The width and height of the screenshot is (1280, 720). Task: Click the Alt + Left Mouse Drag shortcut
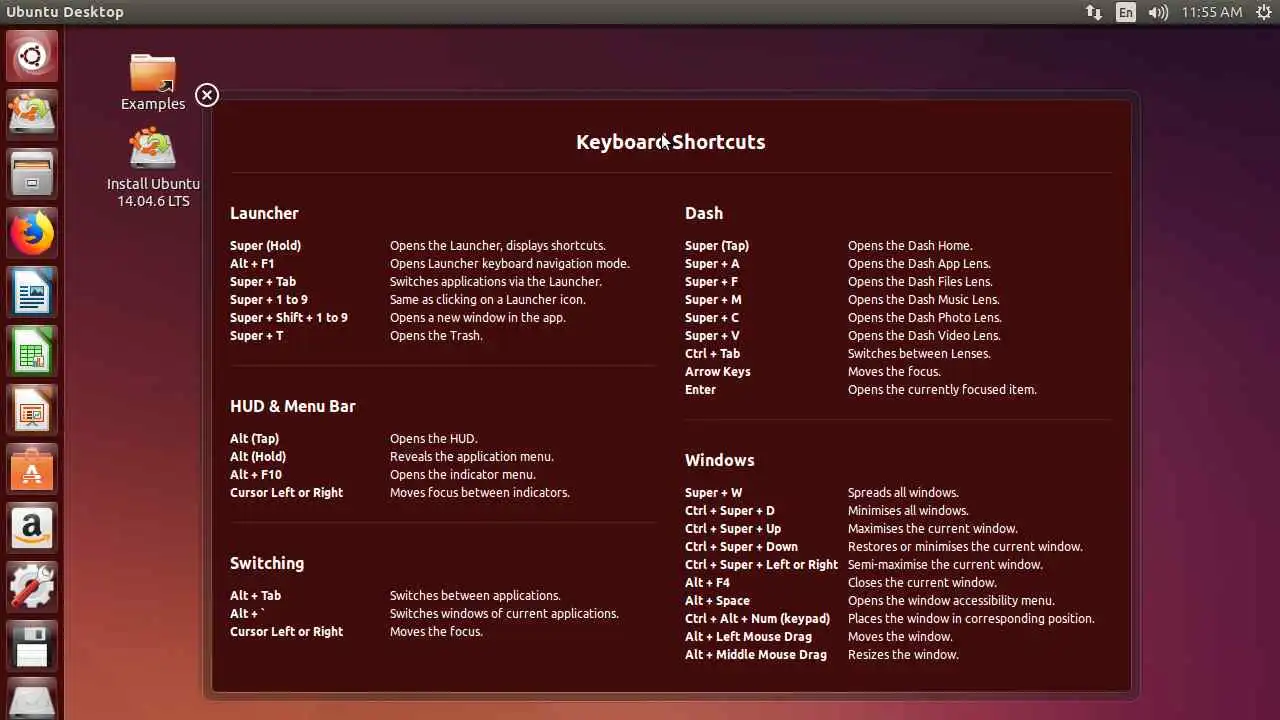coord(749,636)
